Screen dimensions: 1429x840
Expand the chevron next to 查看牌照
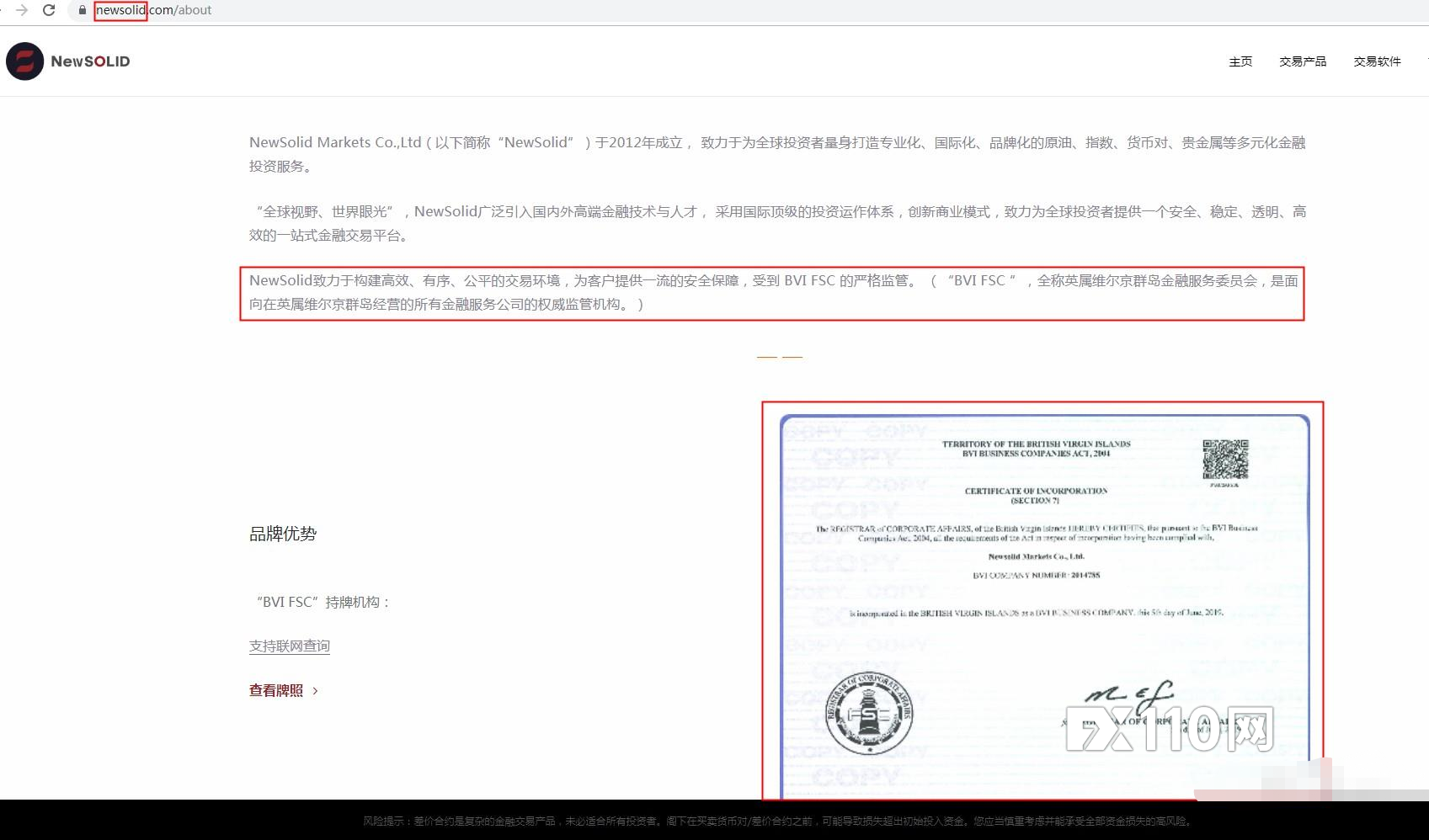[x=315, y=690]
